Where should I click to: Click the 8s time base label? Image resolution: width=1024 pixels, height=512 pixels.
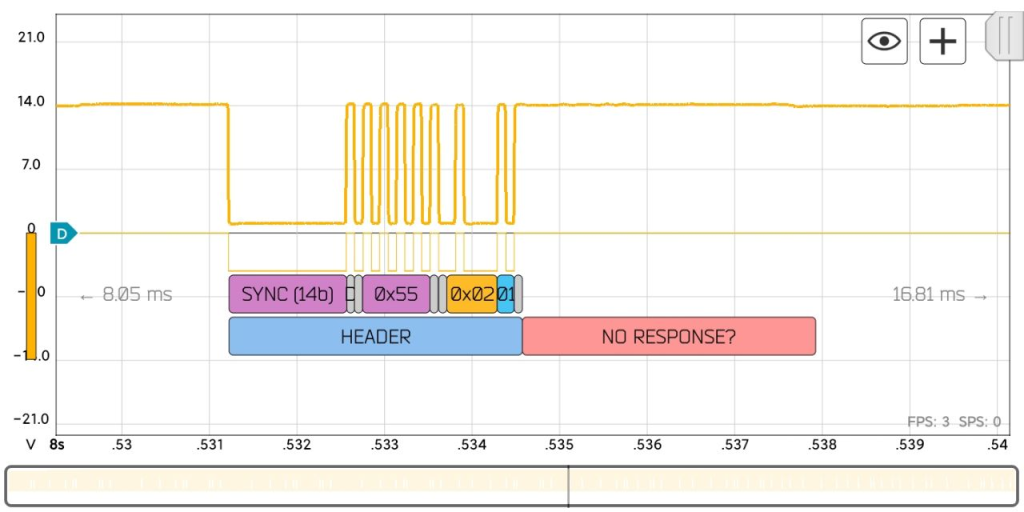pos(58,443)
